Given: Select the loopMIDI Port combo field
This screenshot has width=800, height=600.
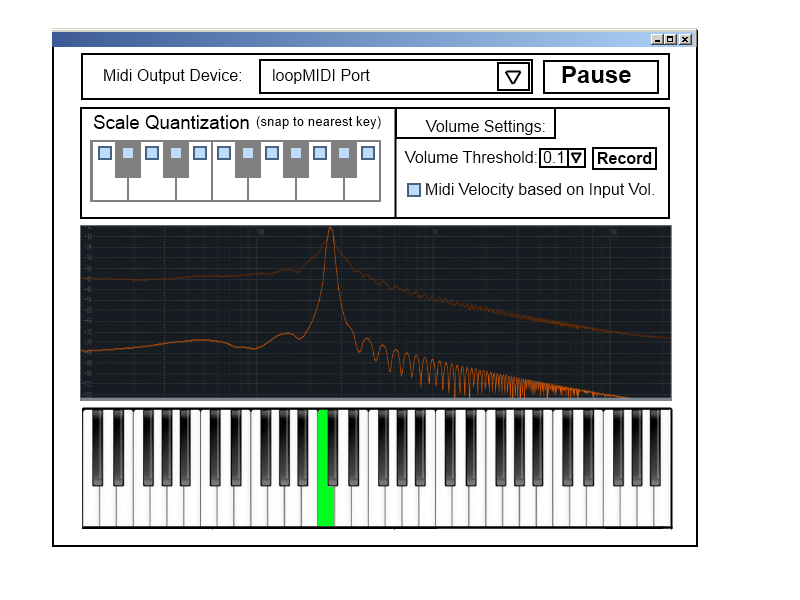Looking at the screenshot, I should click(x=395, y=77).
